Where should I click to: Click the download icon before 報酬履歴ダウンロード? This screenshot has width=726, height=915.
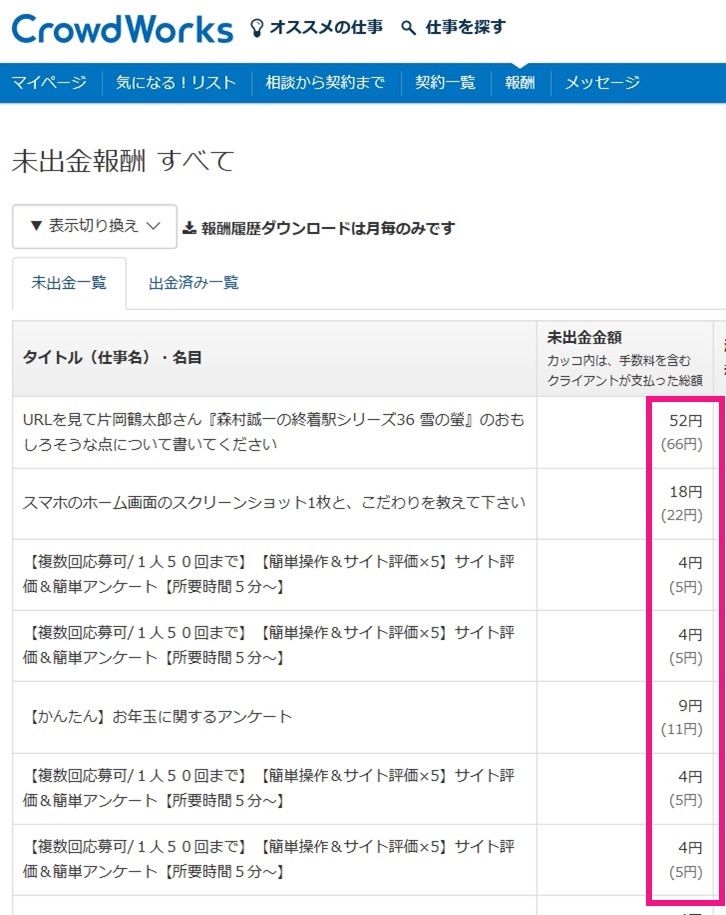189,228
